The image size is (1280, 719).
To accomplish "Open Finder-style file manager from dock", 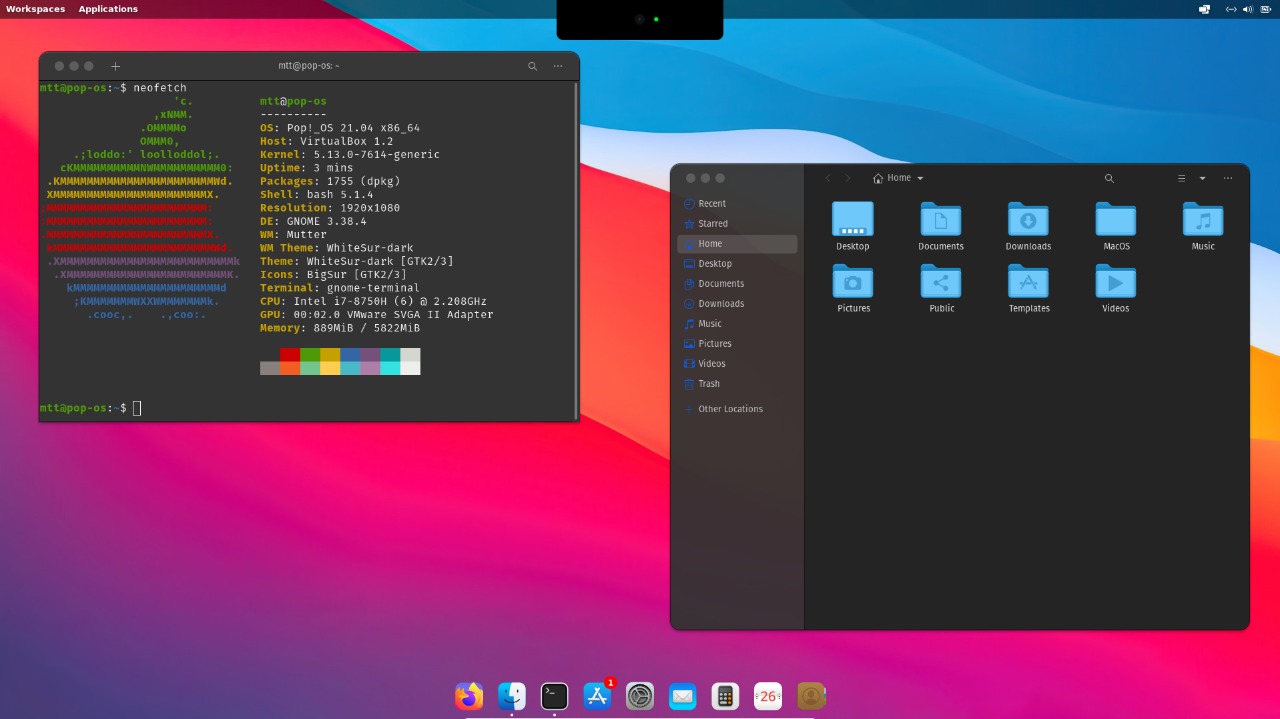I will 512,696.
